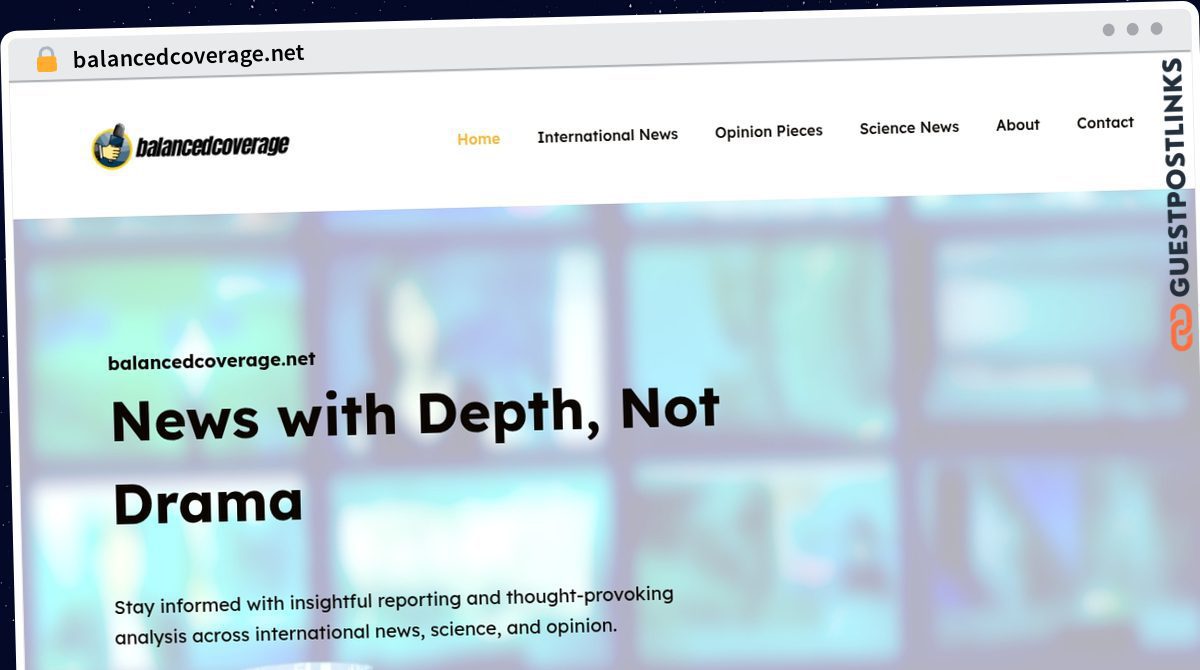This screenshot has width=1200, height=670.
Task: Open the Opinion Pieces page
Action: pos(768,131)
